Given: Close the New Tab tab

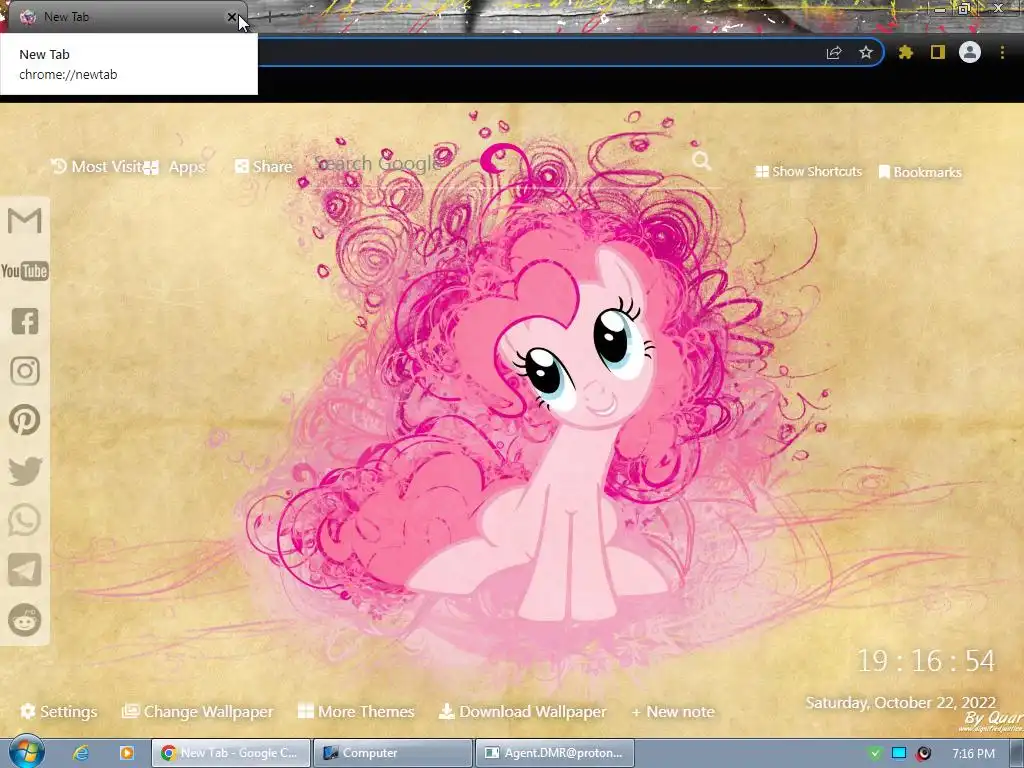Looking at the screenshot, I should pyautogui.click(x=232, y=17).
